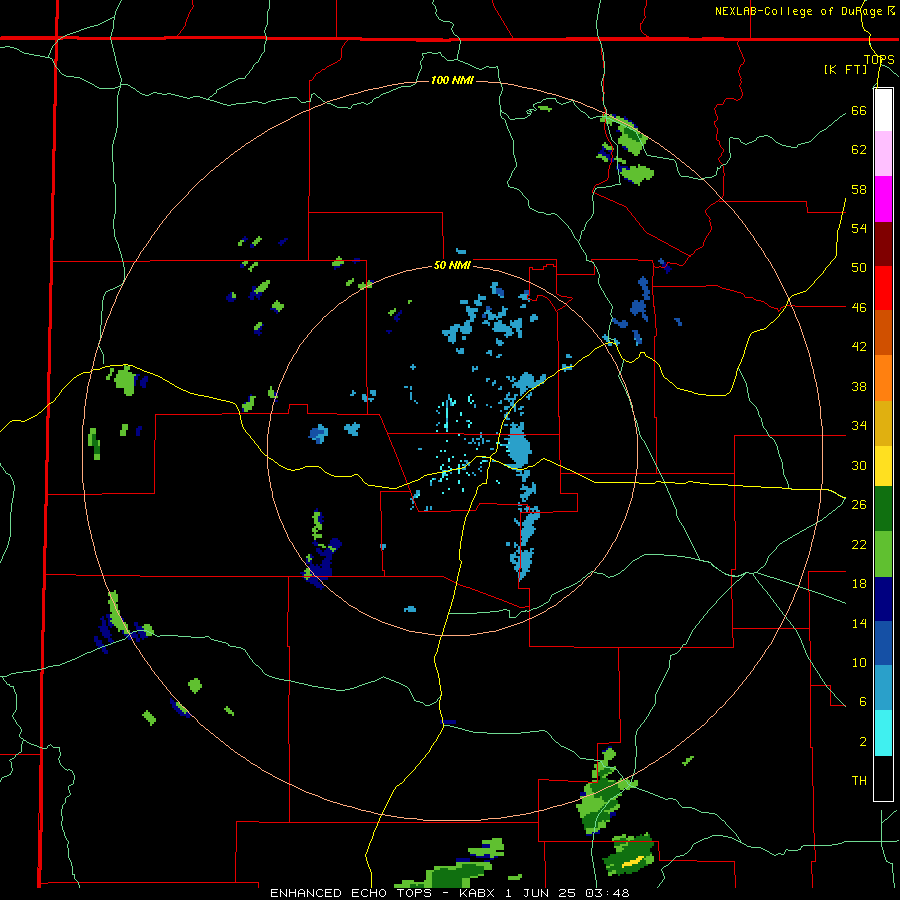Viewport: 900px width, 900px height.
Task: Click the KABX station identifier in the caption
Action: coord(479,893)
